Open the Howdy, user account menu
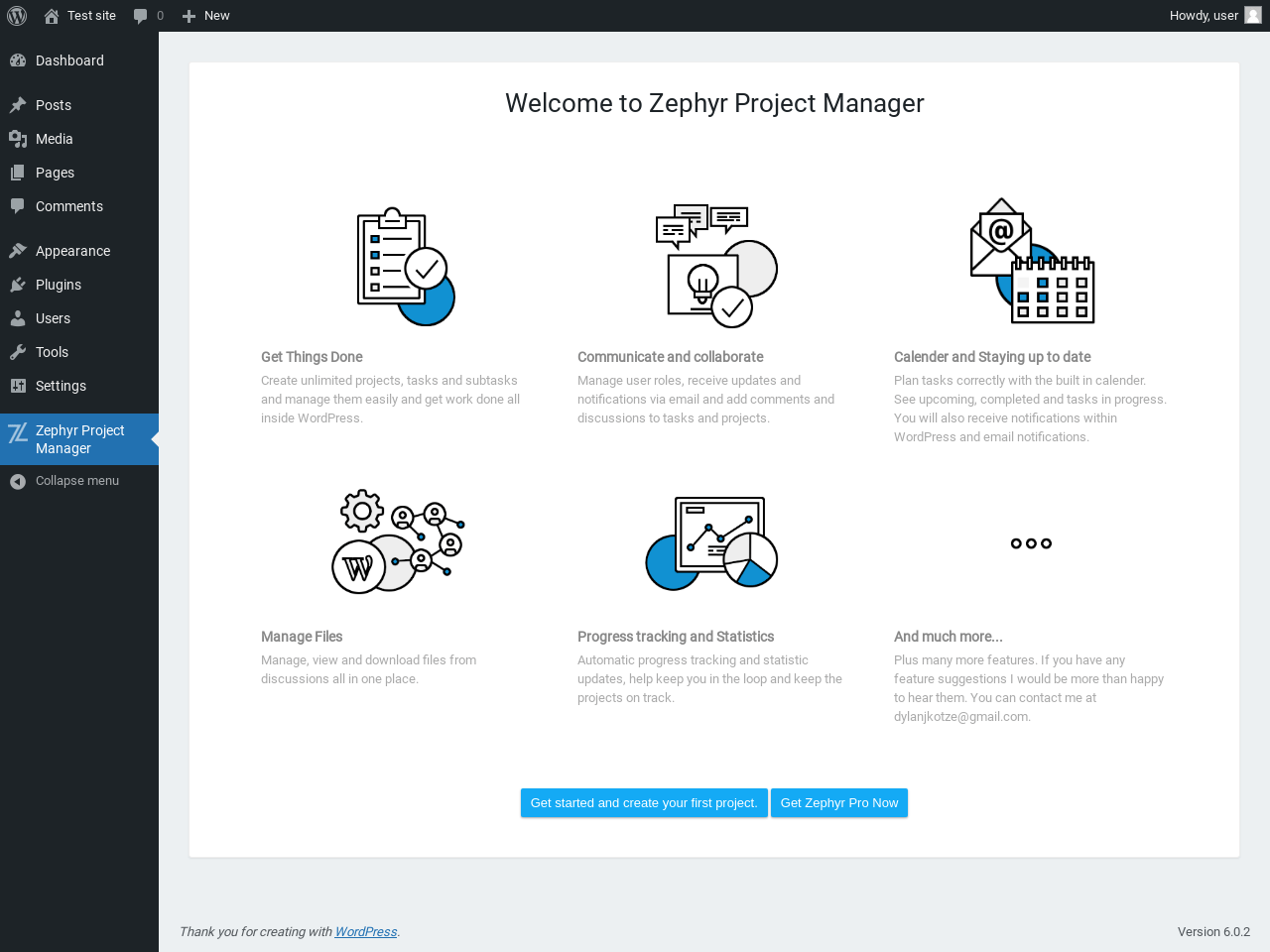Viewport: 1270px width, 952px height. click(1215, 16)
